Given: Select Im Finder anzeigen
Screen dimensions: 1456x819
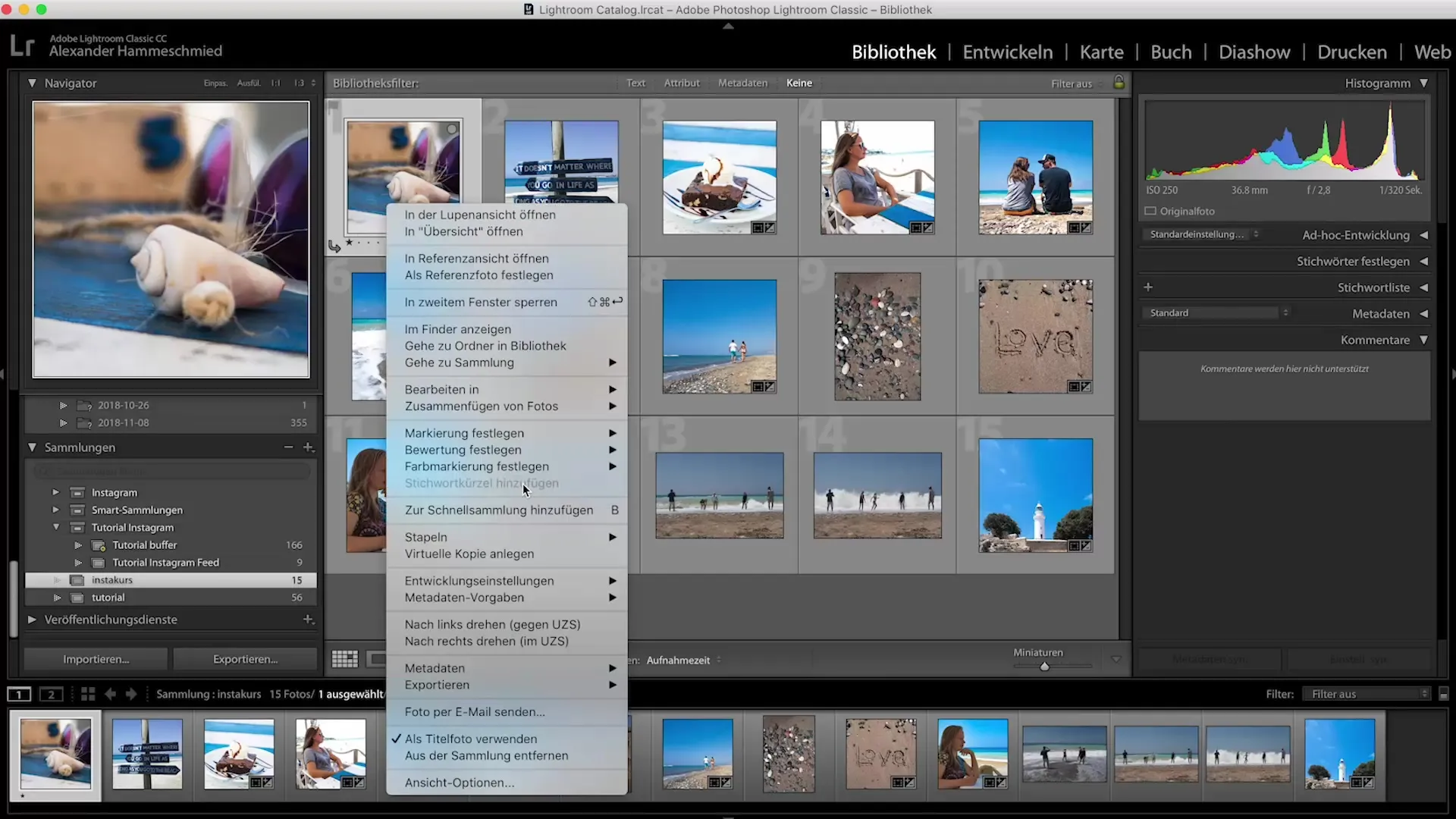Looking at the screenshot, I should [x=507, y=329].
